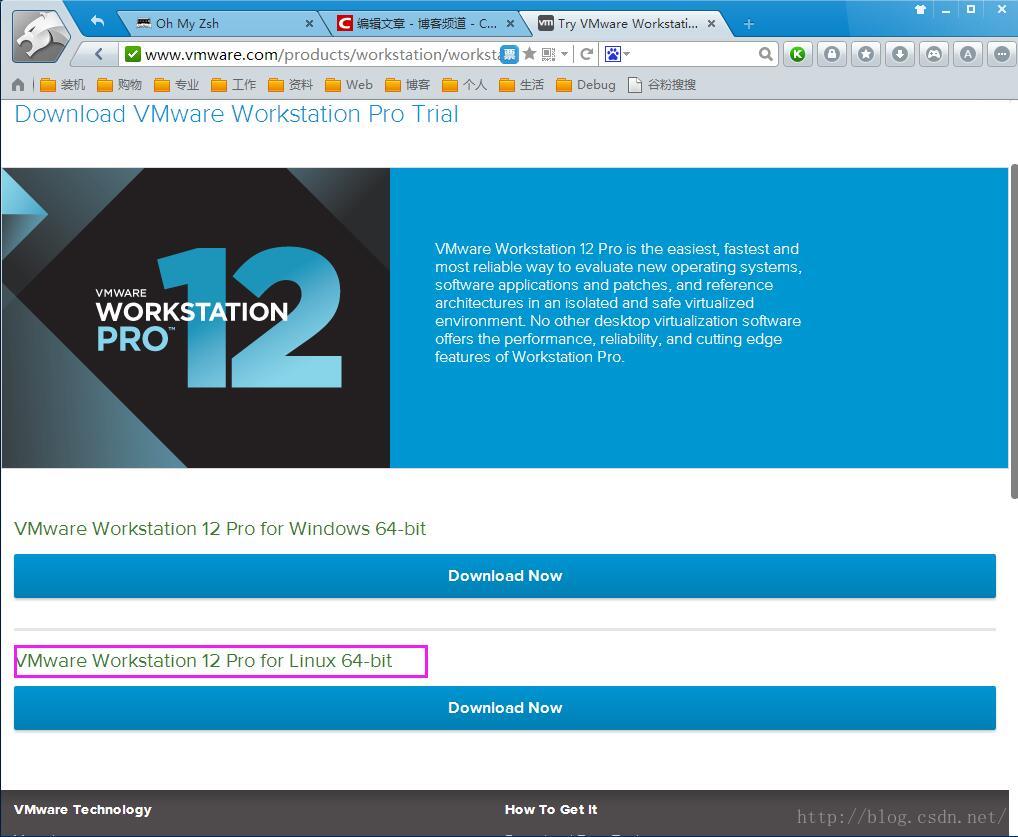Open the 专业 bookmark folder

[x=177, y=84]
